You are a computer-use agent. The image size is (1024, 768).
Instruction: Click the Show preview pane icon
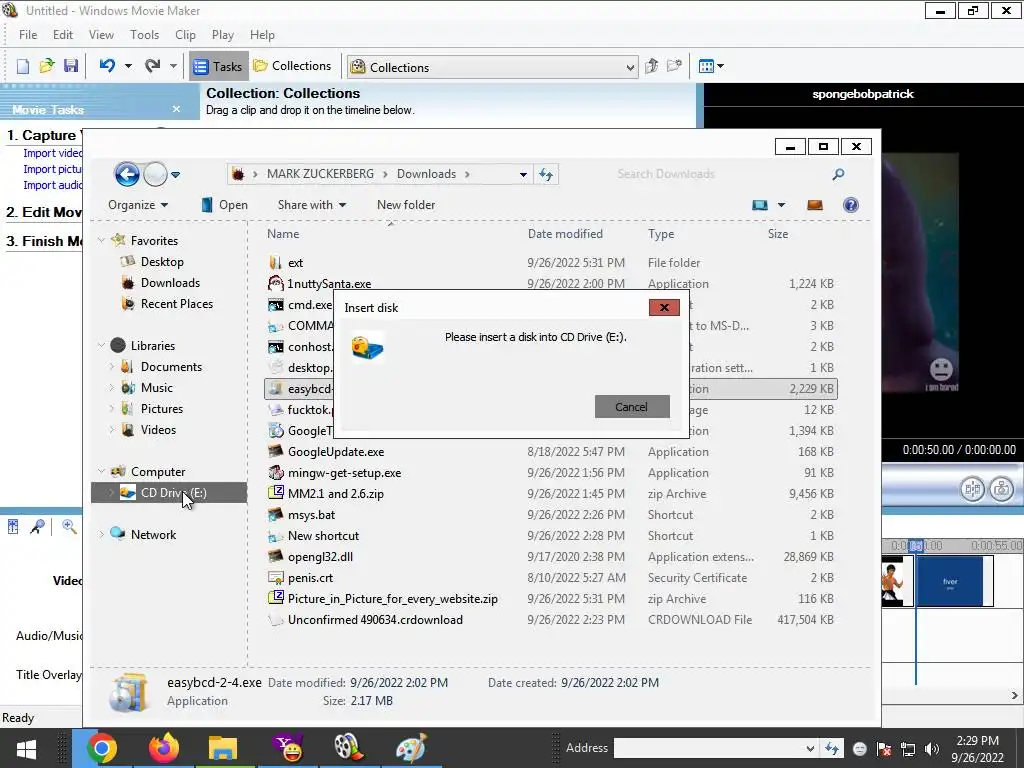point(815,205)
